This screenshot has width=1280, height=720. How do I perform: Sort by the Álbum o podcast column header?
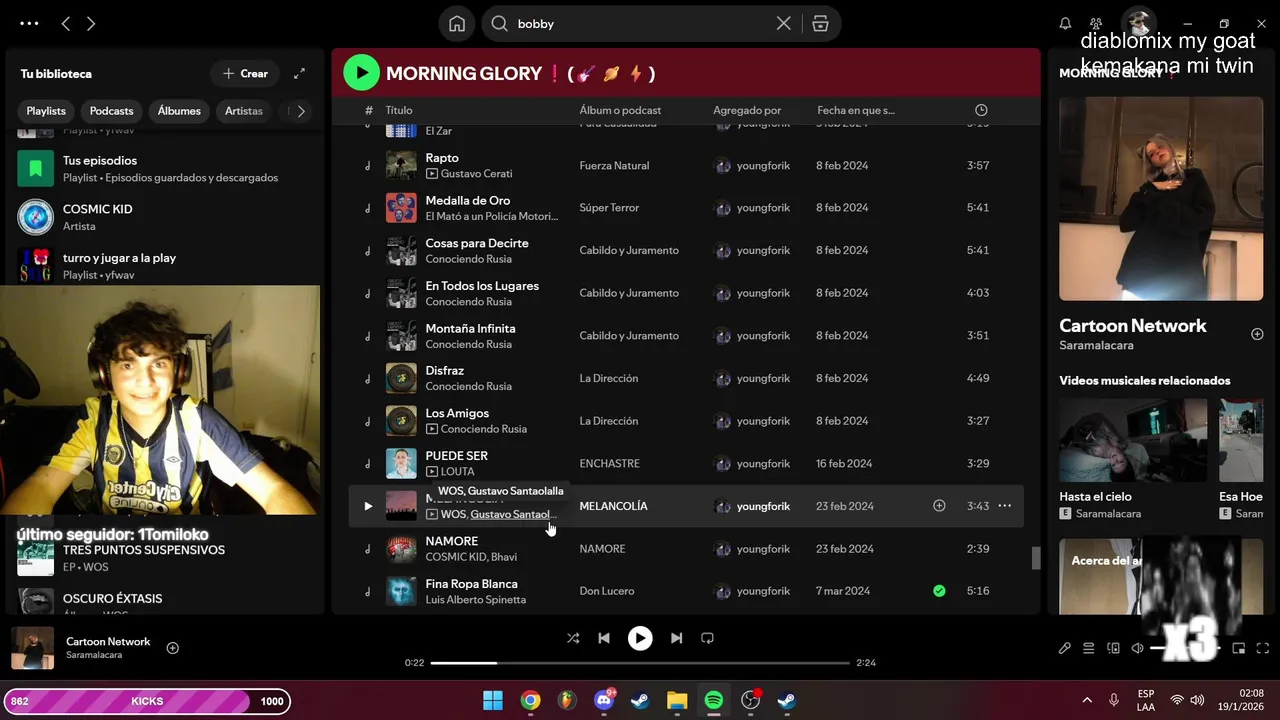tap(620, 110)
